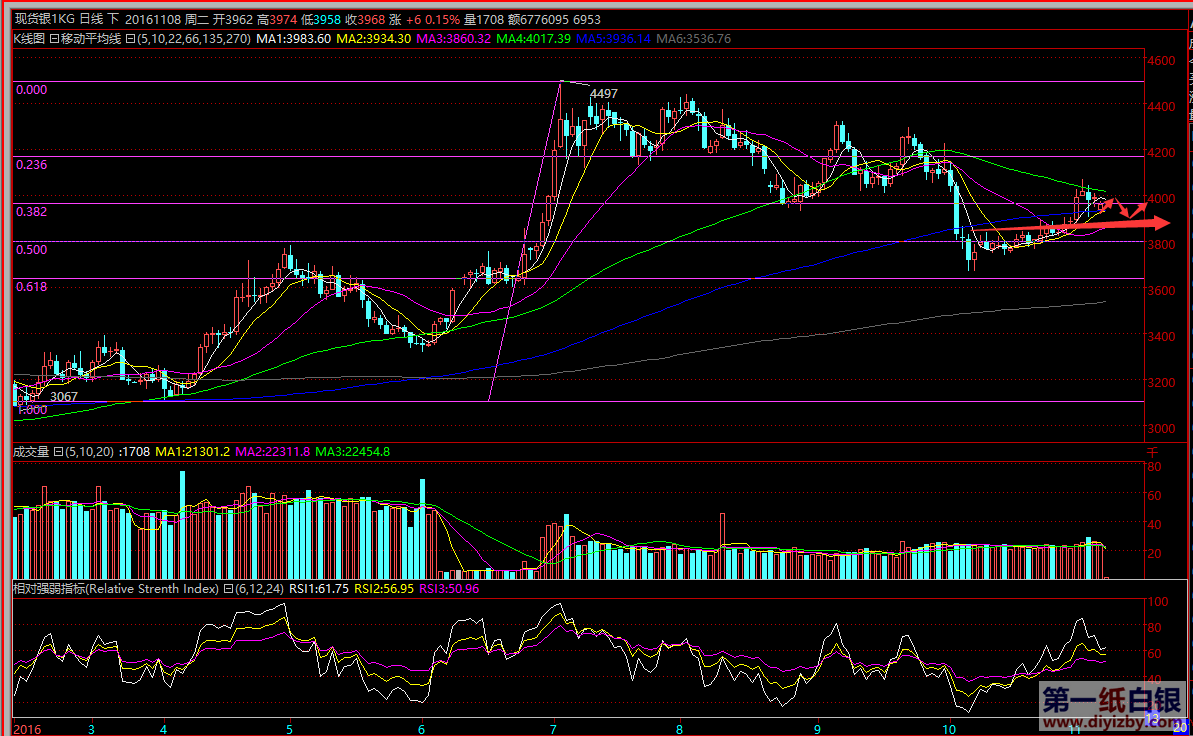Click the RSI1:61.75 legend value
The width and height of the screenshot is (1193, 736).
tap(318, 589)
